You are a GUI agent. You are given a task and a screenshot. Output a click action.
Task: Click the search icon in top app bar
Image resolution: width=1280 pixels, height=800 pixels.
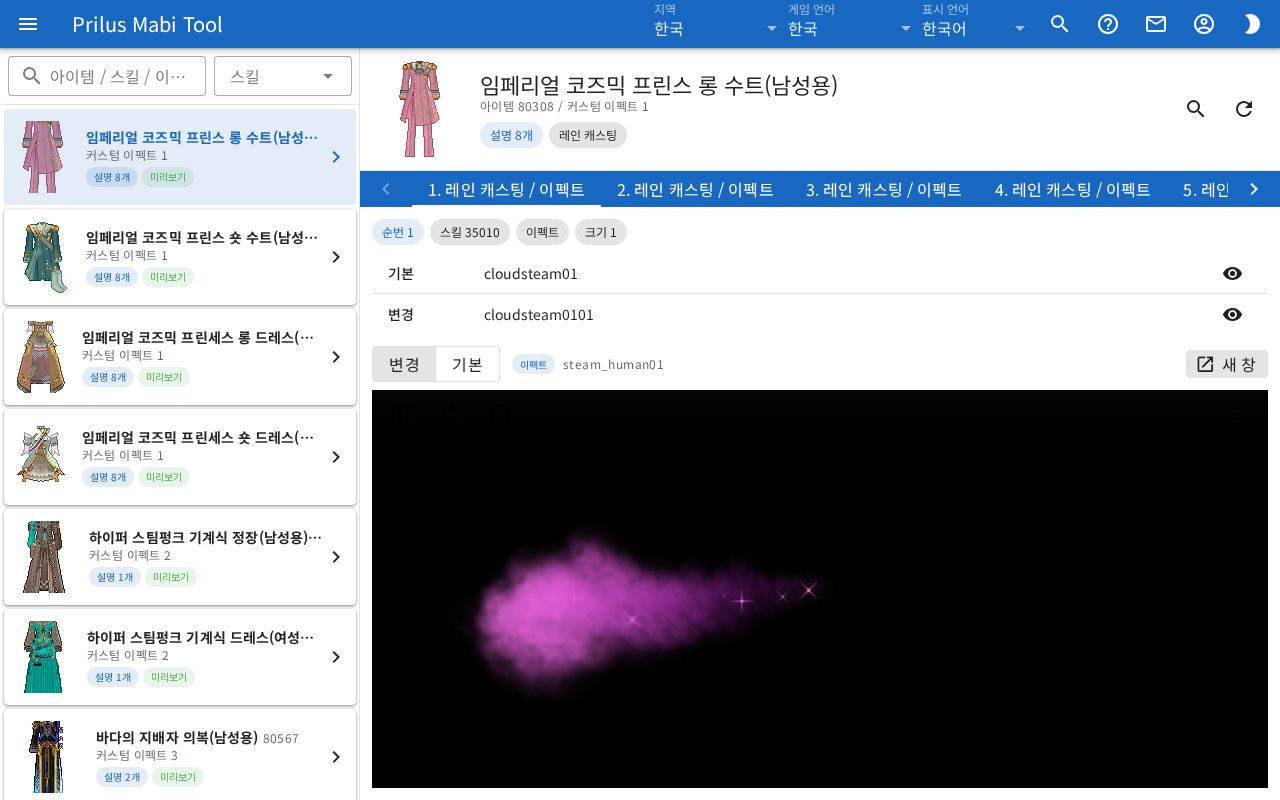coord(1060,24)
